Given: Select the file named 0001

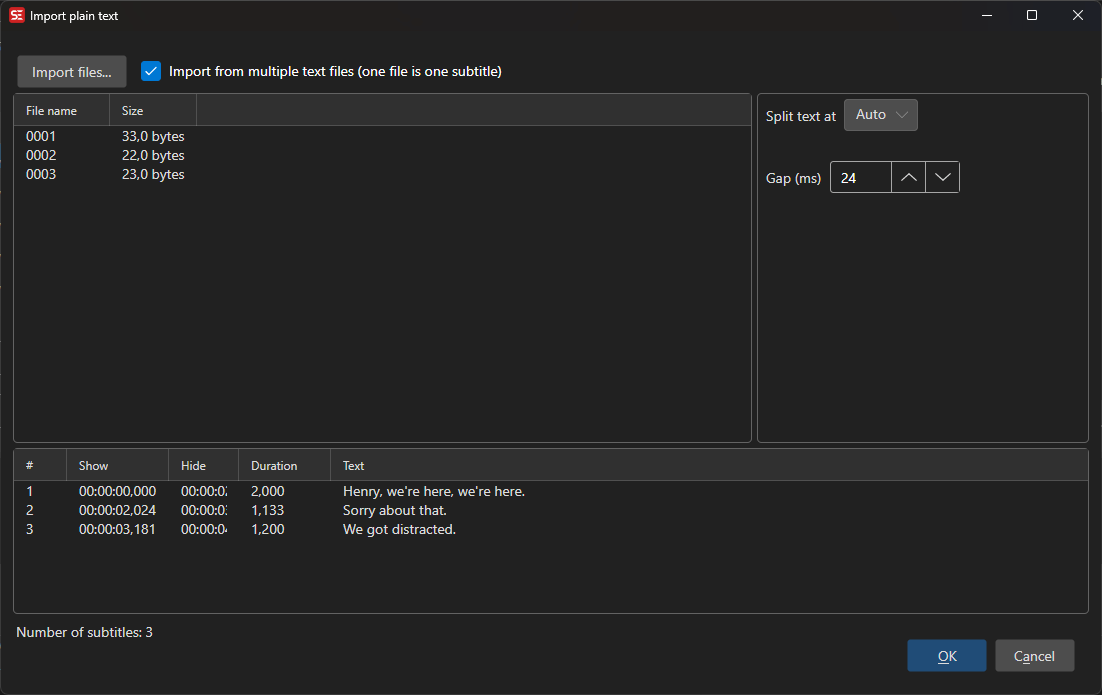Looking at the screenshot, I should (41, 135).
